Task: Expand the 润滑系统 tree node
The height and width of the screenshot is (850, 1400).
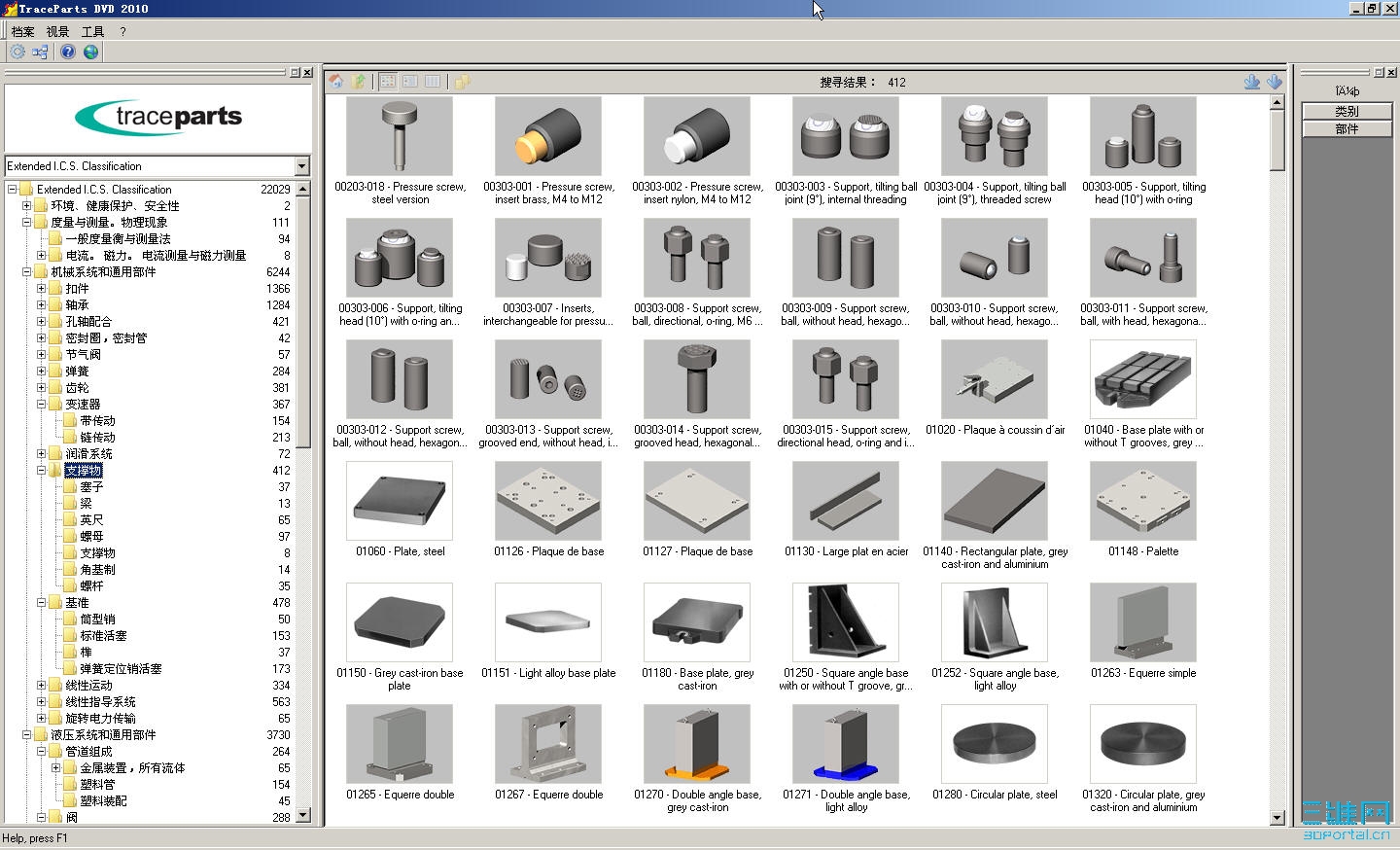Action: (x=41, y=454)
